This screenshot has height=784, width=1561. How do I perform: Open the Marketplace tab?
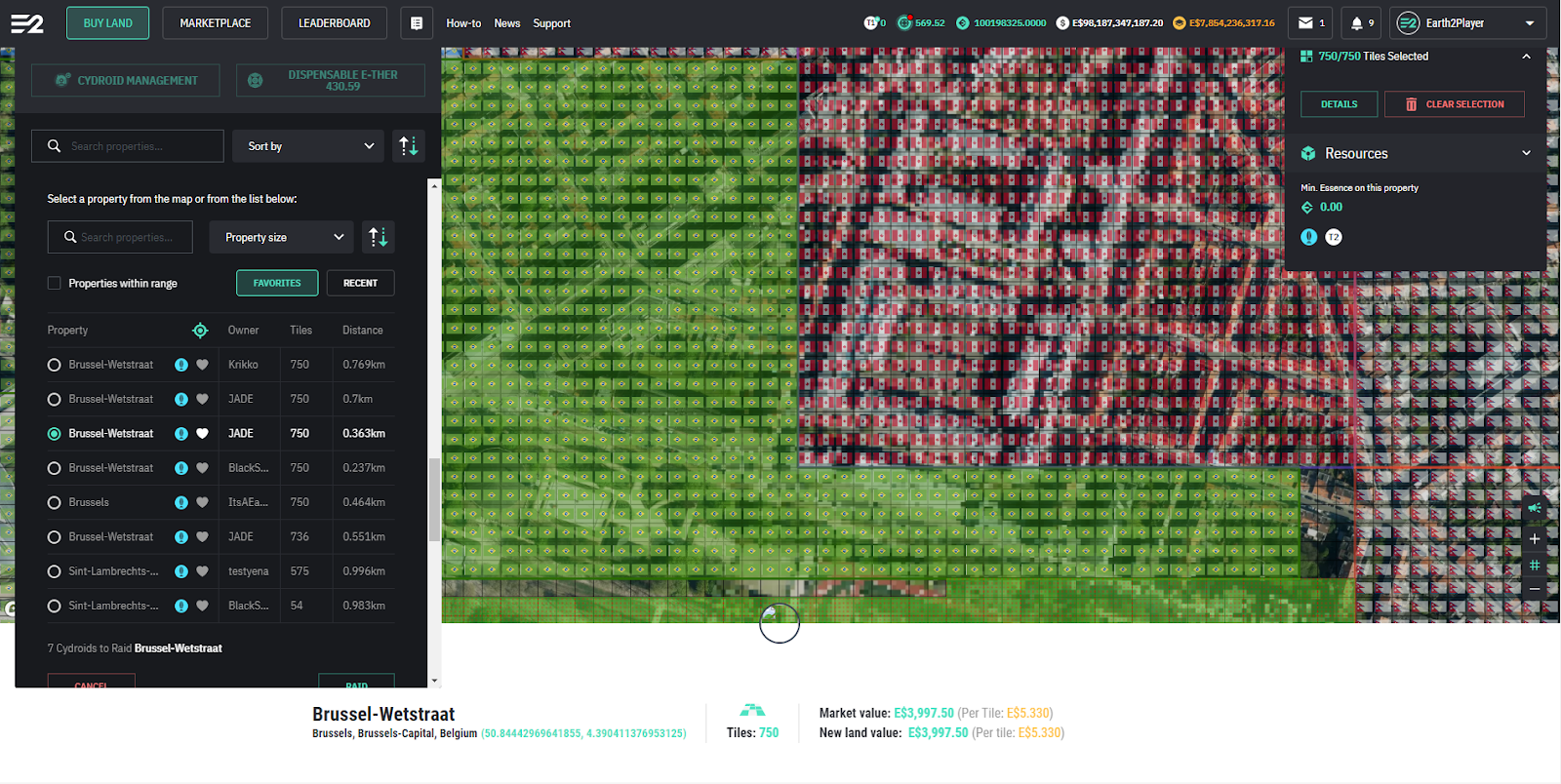pos(216,23)
